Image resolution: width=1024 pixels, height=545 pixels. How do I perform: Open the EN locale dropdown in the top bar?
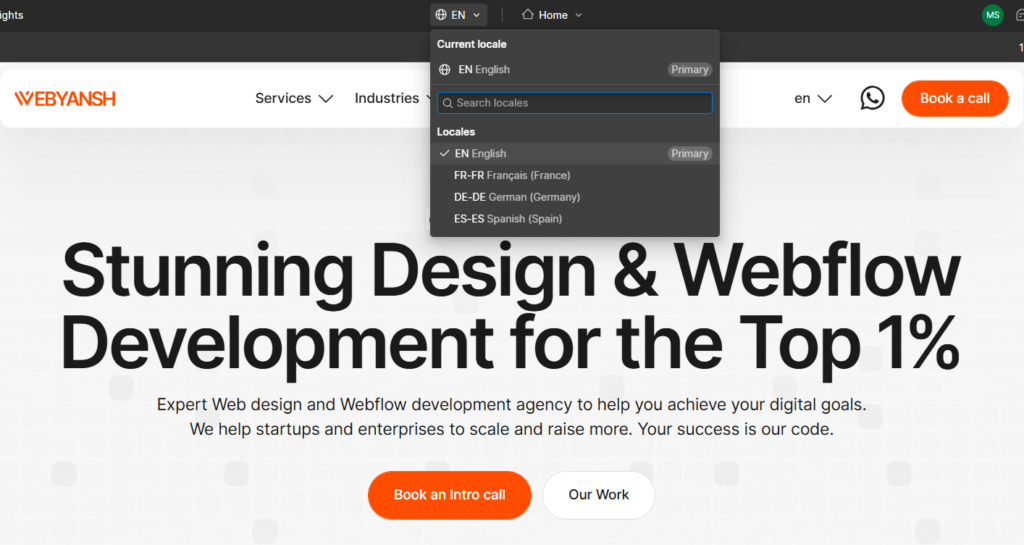coord(458,14)
